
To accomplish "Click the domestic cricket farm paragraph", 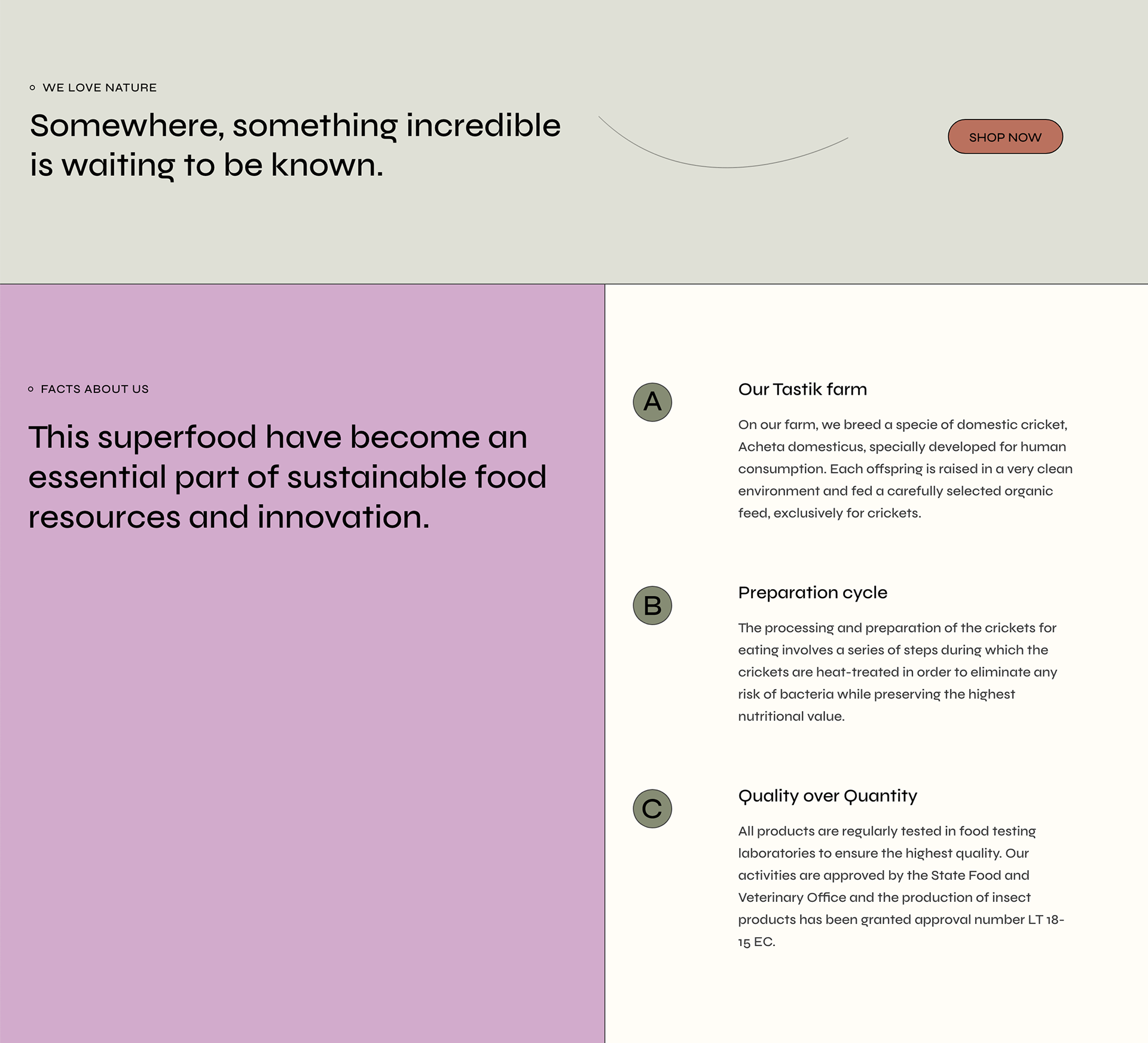I will click(x=905, y=469).
